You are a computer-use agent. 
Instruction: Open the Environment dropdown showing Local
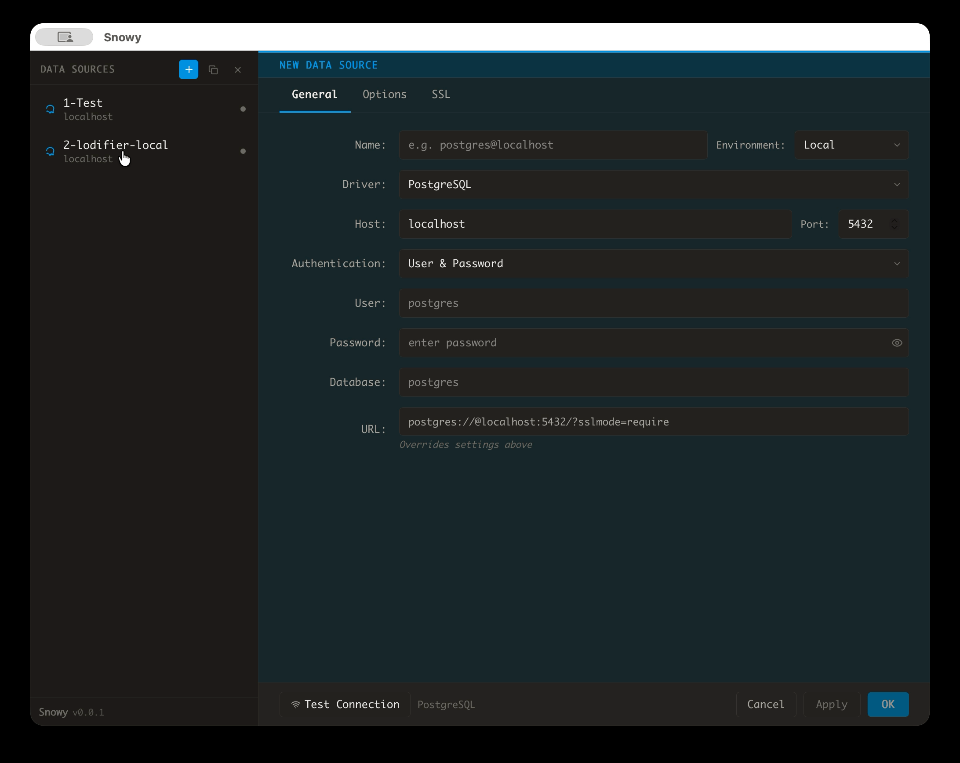click(851, 145)
